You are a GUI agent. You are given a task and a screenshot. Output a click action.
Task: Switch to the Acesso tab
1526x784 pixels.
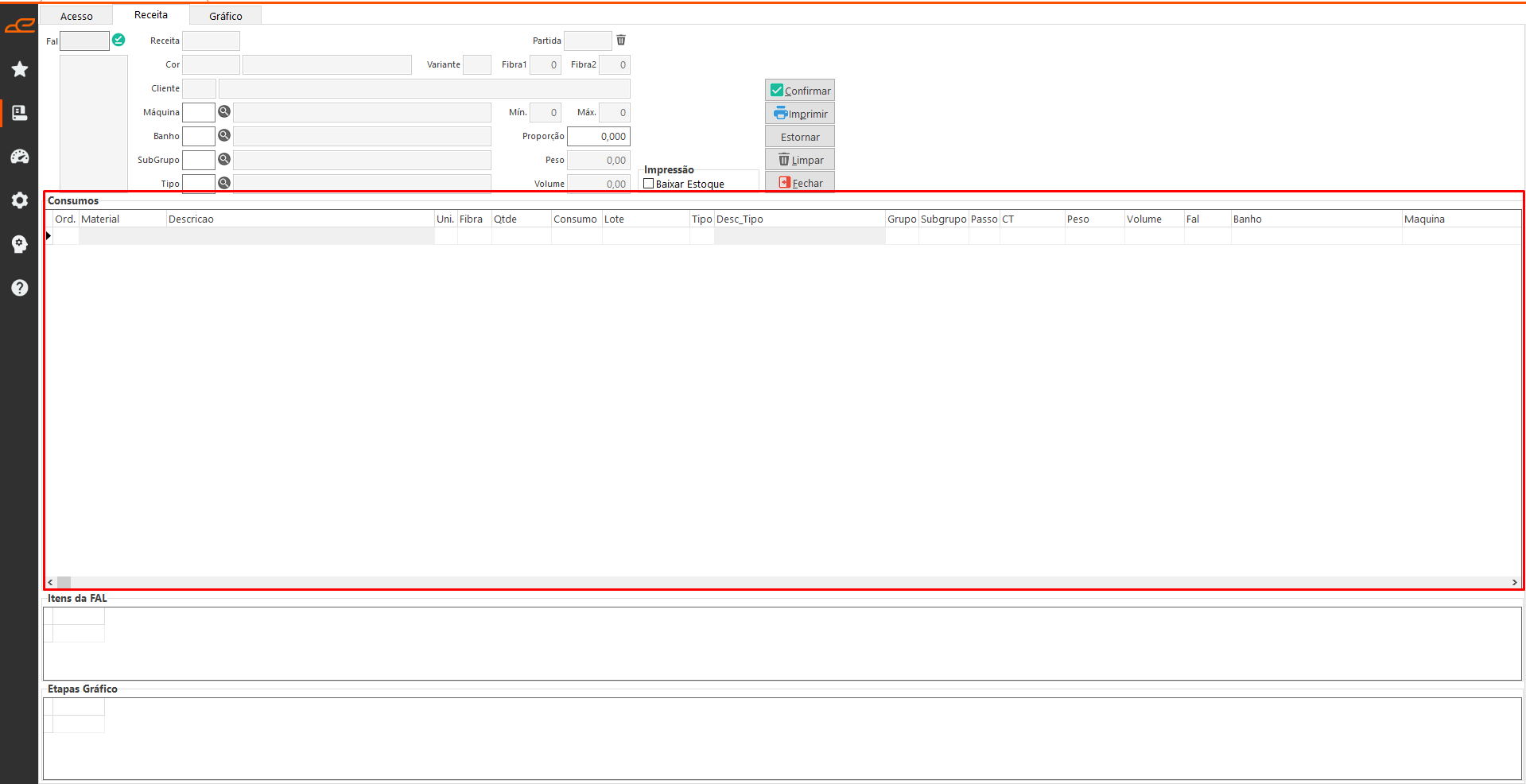coord(76,16)
